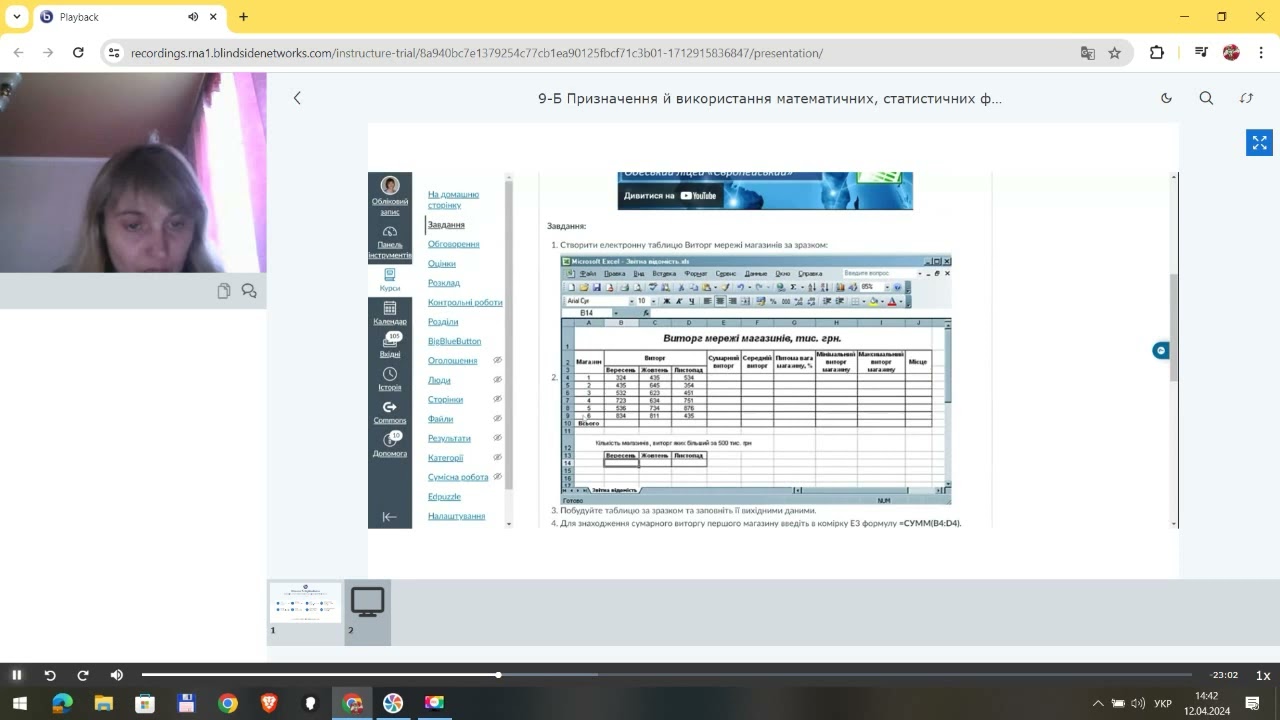Mute the playback volume speaker icon

(117, 675)
